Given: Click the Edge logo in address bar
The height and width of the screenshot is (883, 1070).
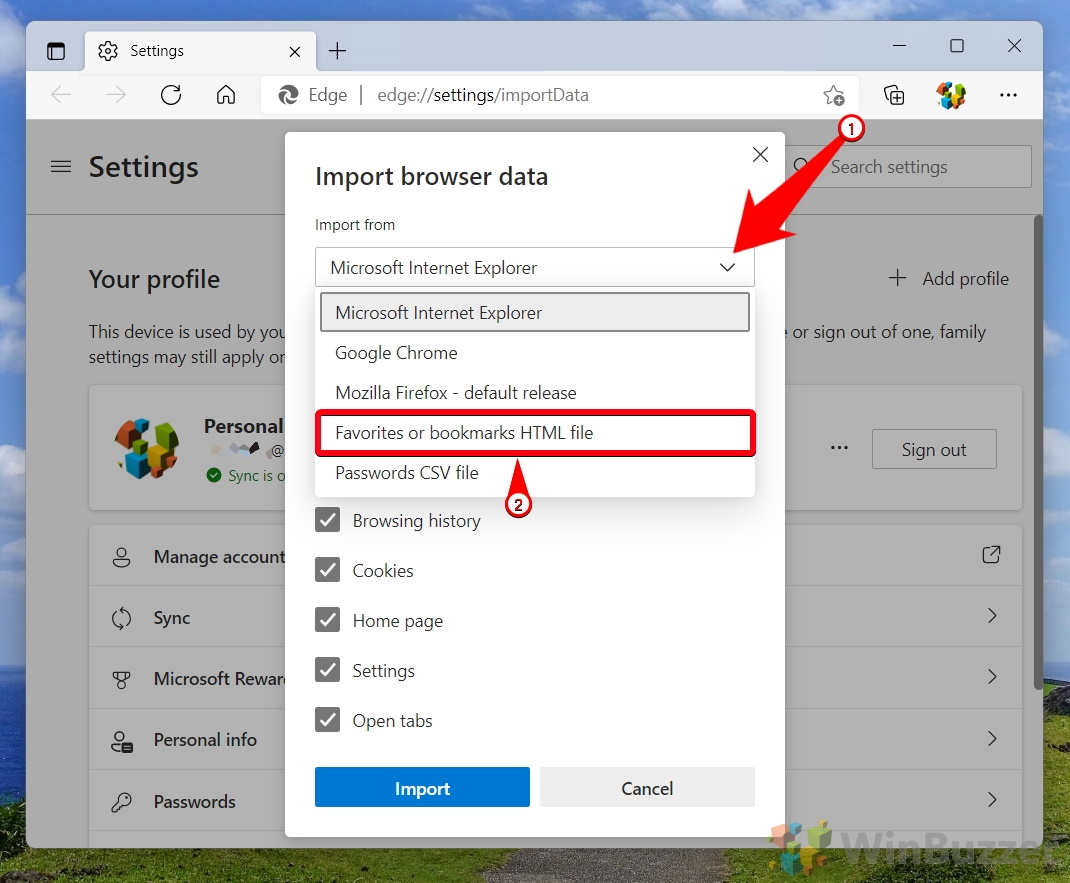Looking at the screenshot, I should click(x=288, y=95).
